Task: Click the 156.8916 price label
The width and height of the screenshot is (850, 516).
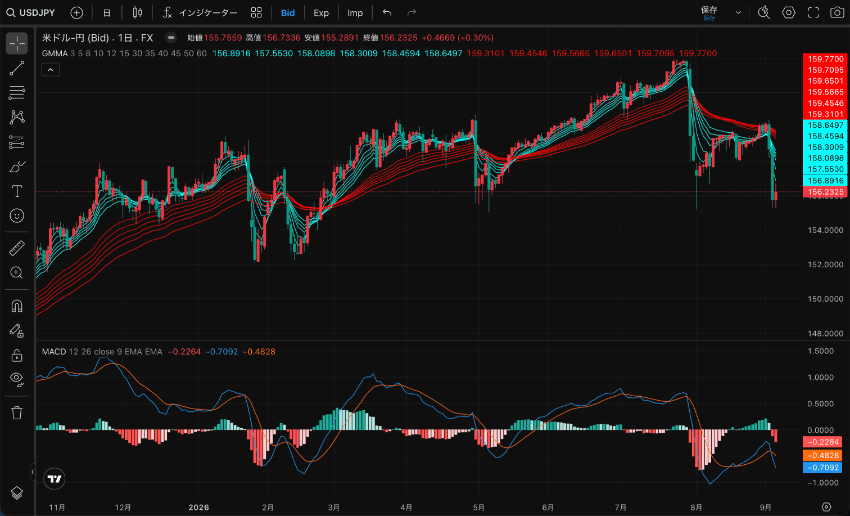Action: click(824, 180)
